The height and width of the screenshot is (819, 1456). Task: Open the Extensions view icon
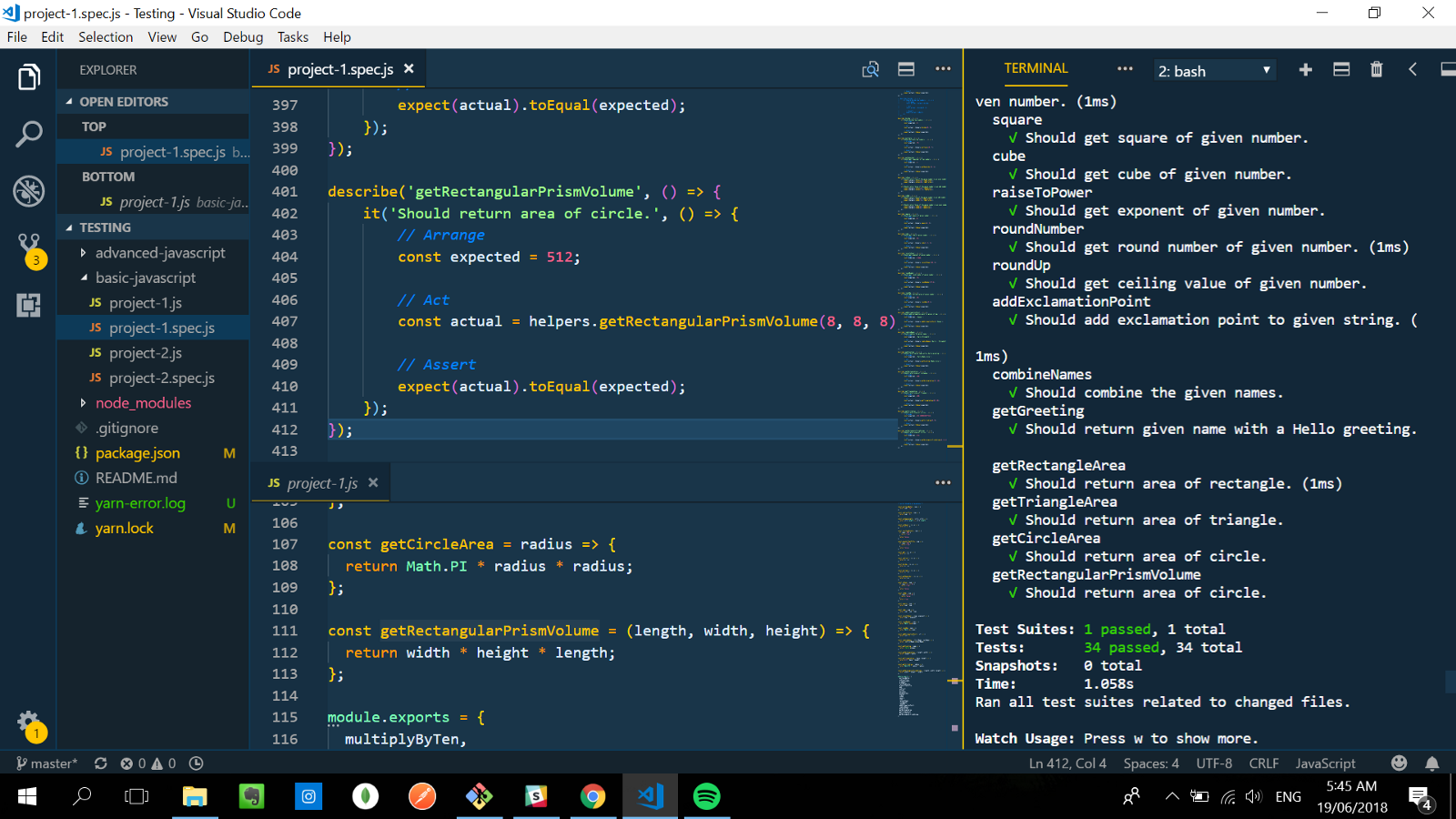pos(29,305)
